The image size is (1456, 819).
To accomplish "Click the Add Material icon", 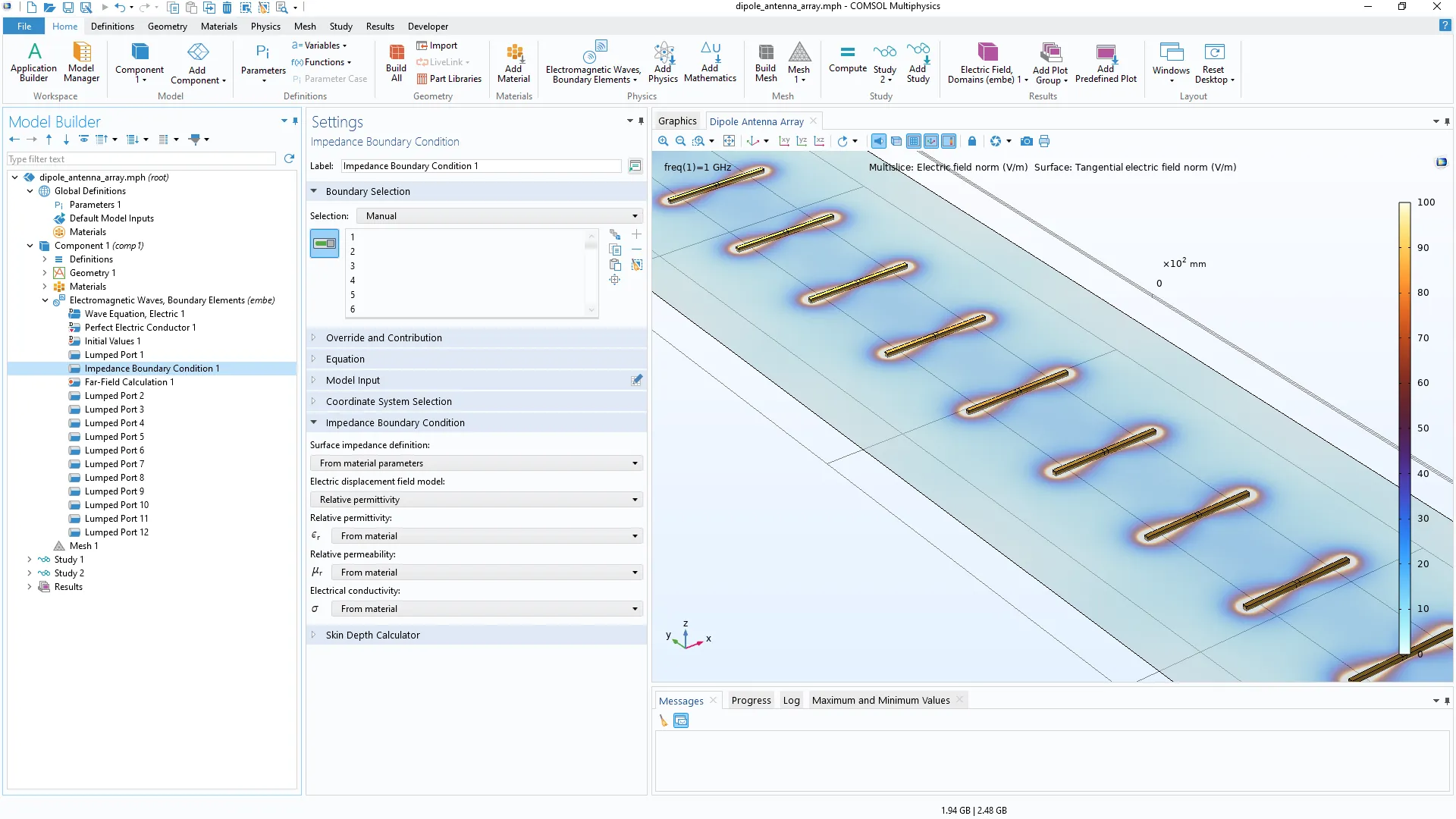I will (x=513, y=61).
